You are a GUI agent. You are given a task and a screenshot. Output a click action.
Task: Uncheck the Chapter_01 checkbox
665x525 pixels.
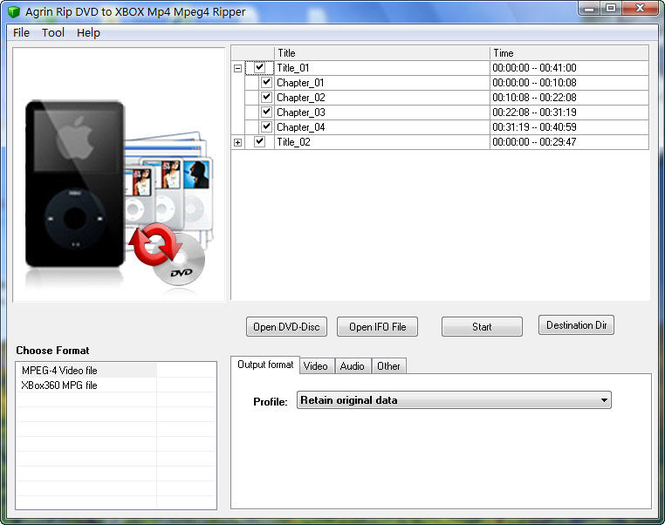266,82
